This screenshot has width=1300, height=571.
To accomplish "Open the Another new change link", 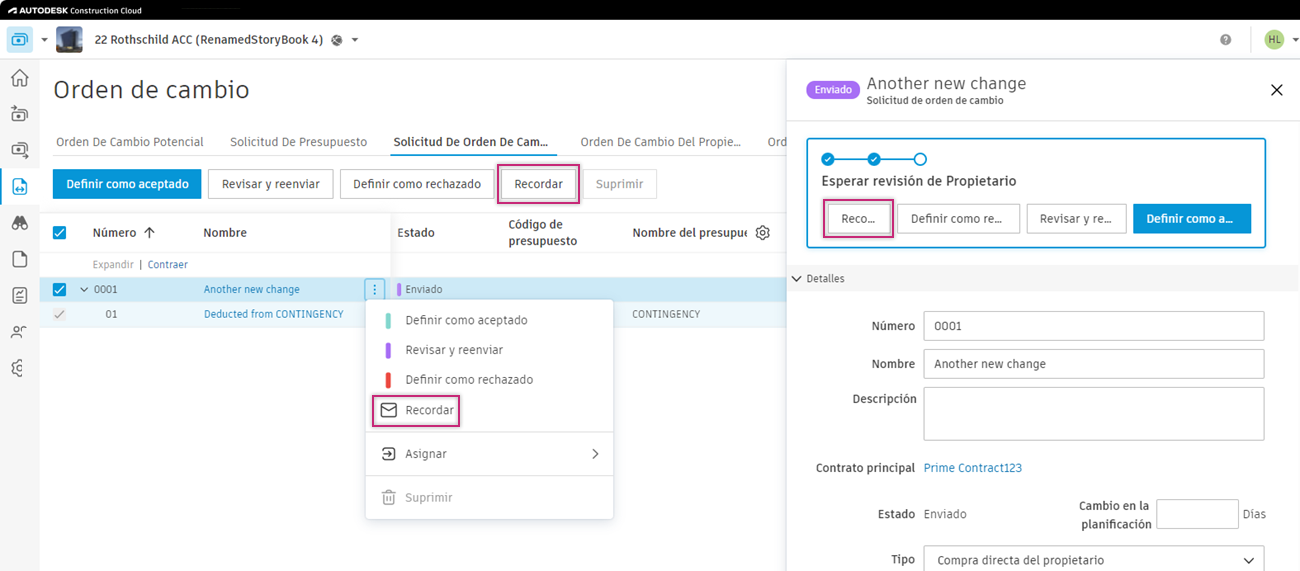I will 251,289.
